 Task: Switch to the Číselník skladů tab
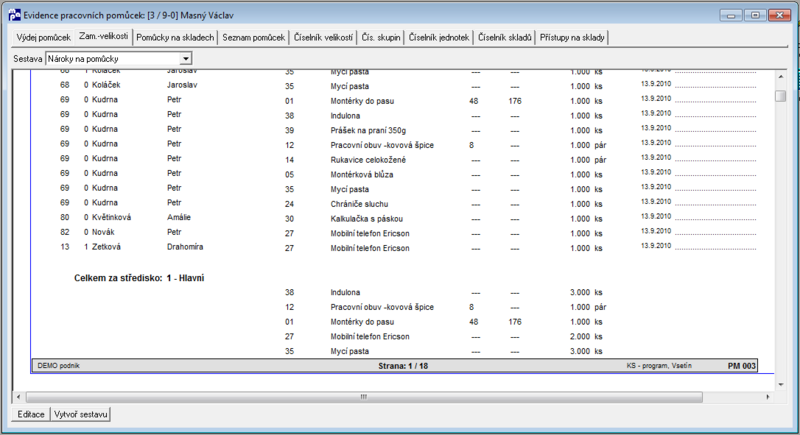pyautogui.click(x=505, y=38)
